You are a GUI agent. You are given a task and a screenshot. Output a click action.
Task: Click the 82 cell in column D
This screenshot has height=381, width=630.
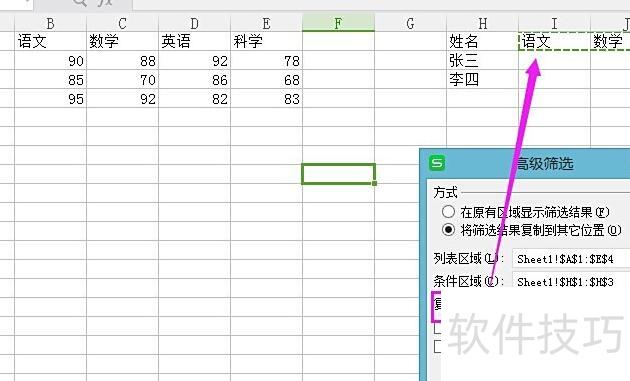pos(194,98)
